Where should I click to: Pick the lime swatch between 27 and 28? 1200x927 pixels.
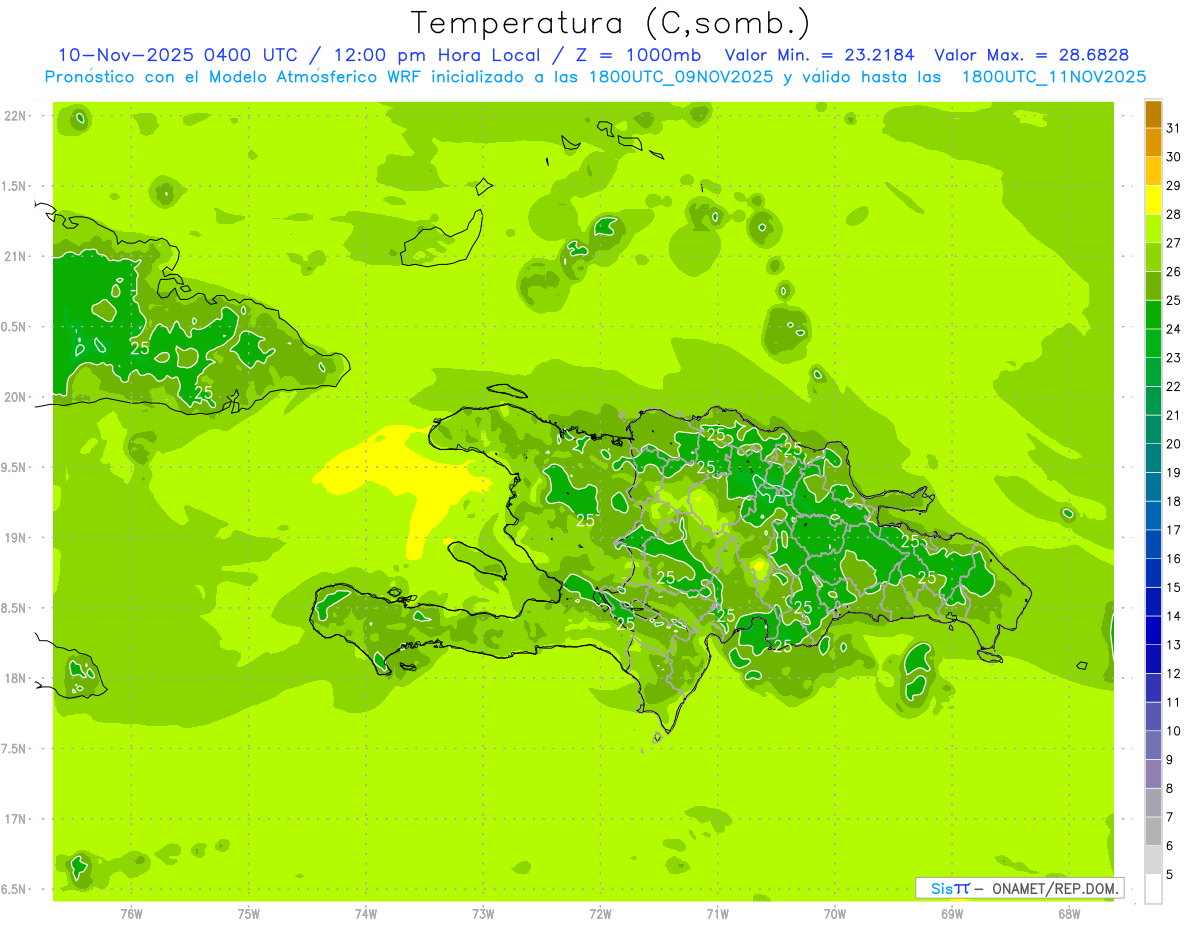click(x=1153, y=229)
